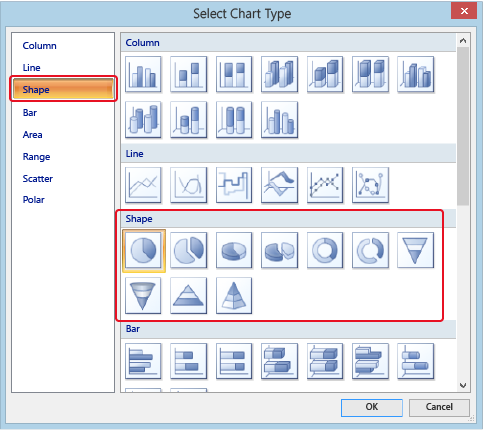Select the basic Bar chart icon
The width and height of the screenshot is (483, 430).
click(x=143, y=361)
